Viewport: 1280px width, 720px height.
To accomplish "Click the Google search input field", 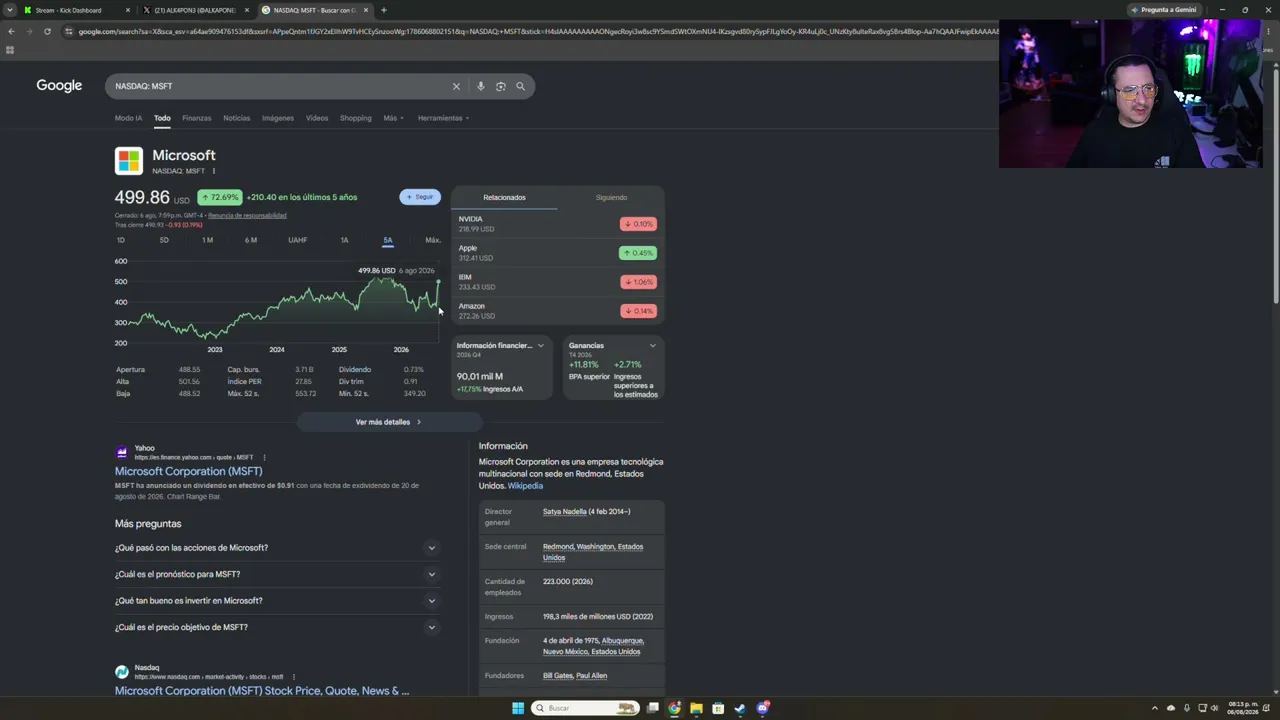I will (x=280, y=86).
